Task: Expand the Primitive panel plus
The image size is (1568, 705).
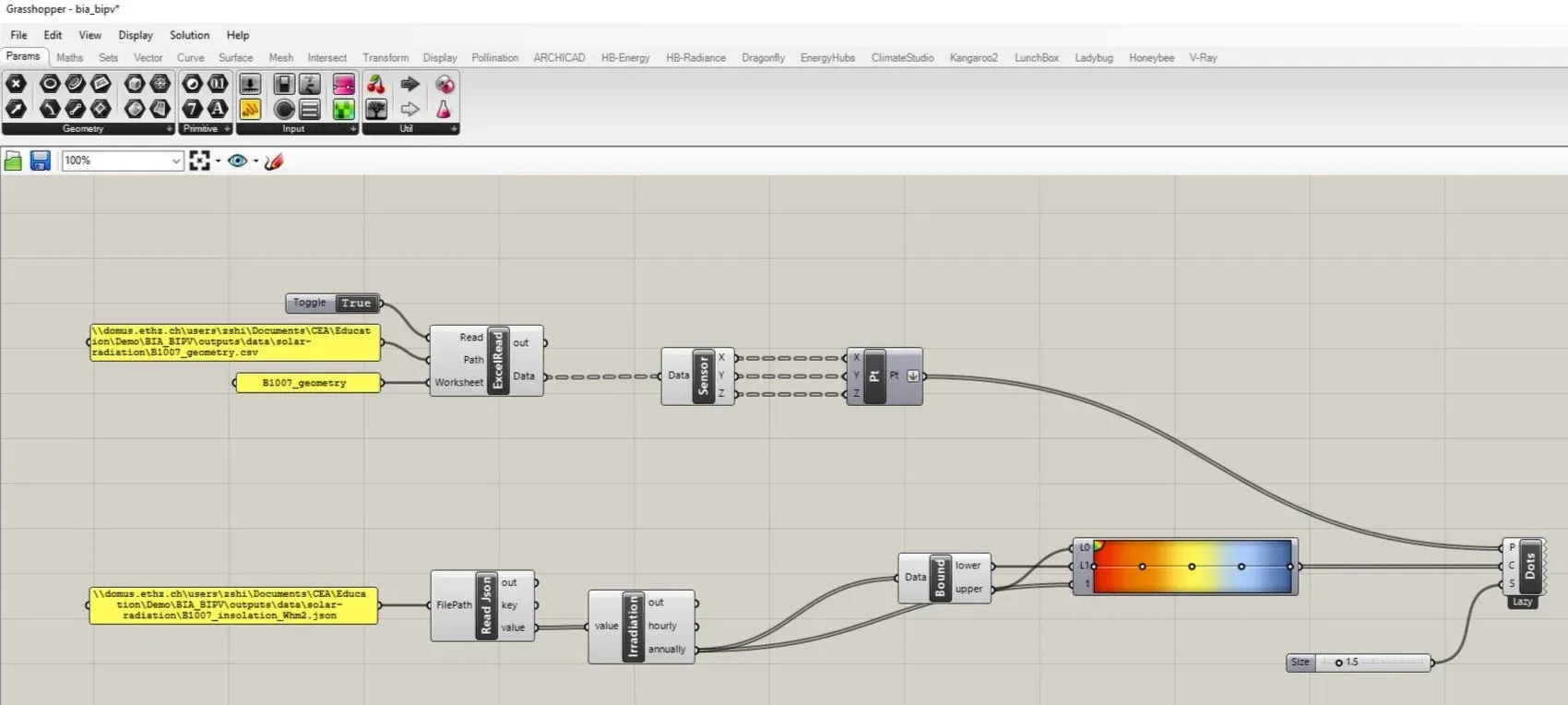Action: (x=227, y=129)
